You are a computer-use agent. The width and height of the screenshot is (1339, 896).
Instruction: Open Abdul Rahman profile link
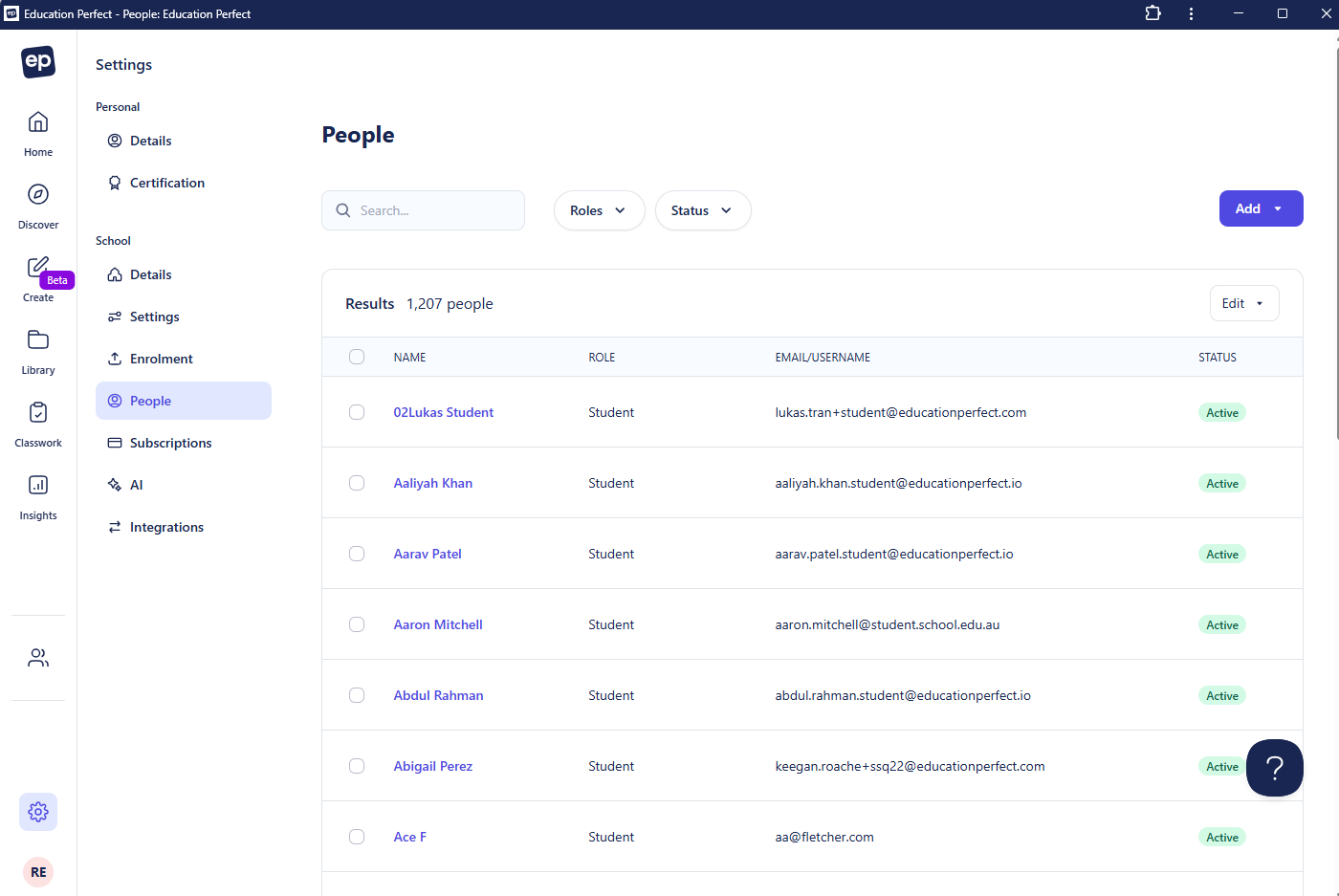(x=439, y=695)
